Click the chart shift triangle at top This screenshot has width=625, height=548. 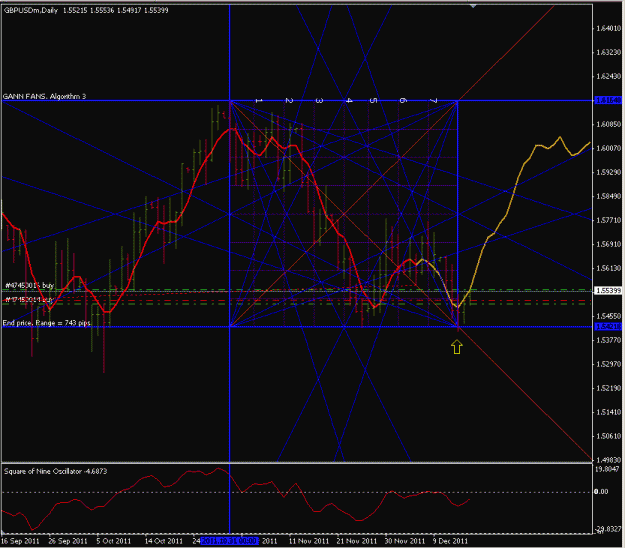(473, 6)
